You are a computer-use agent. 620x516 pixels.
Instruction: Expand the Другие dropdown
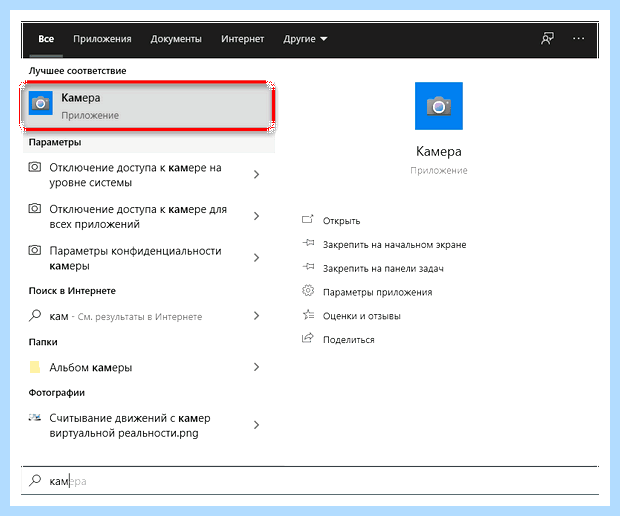coord(305,39)
